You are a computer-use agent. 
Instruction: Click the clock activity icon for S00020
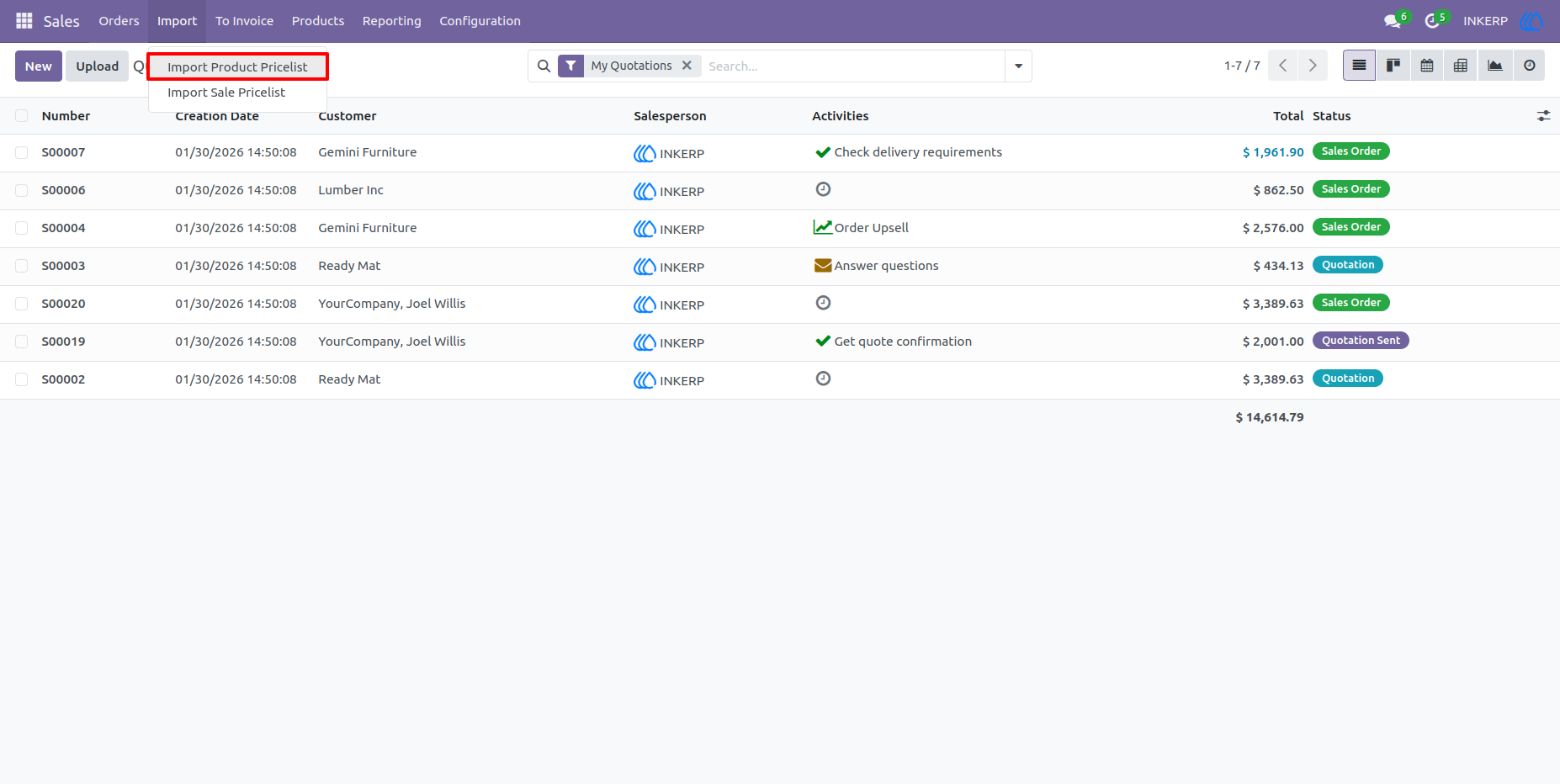(x=823, y=303)
